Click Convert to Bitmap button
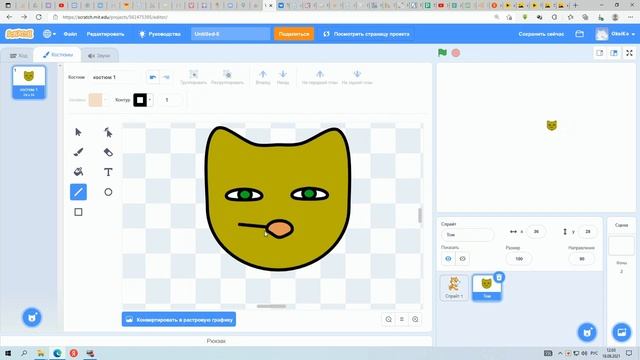640x360 pixels. (179, 319)
